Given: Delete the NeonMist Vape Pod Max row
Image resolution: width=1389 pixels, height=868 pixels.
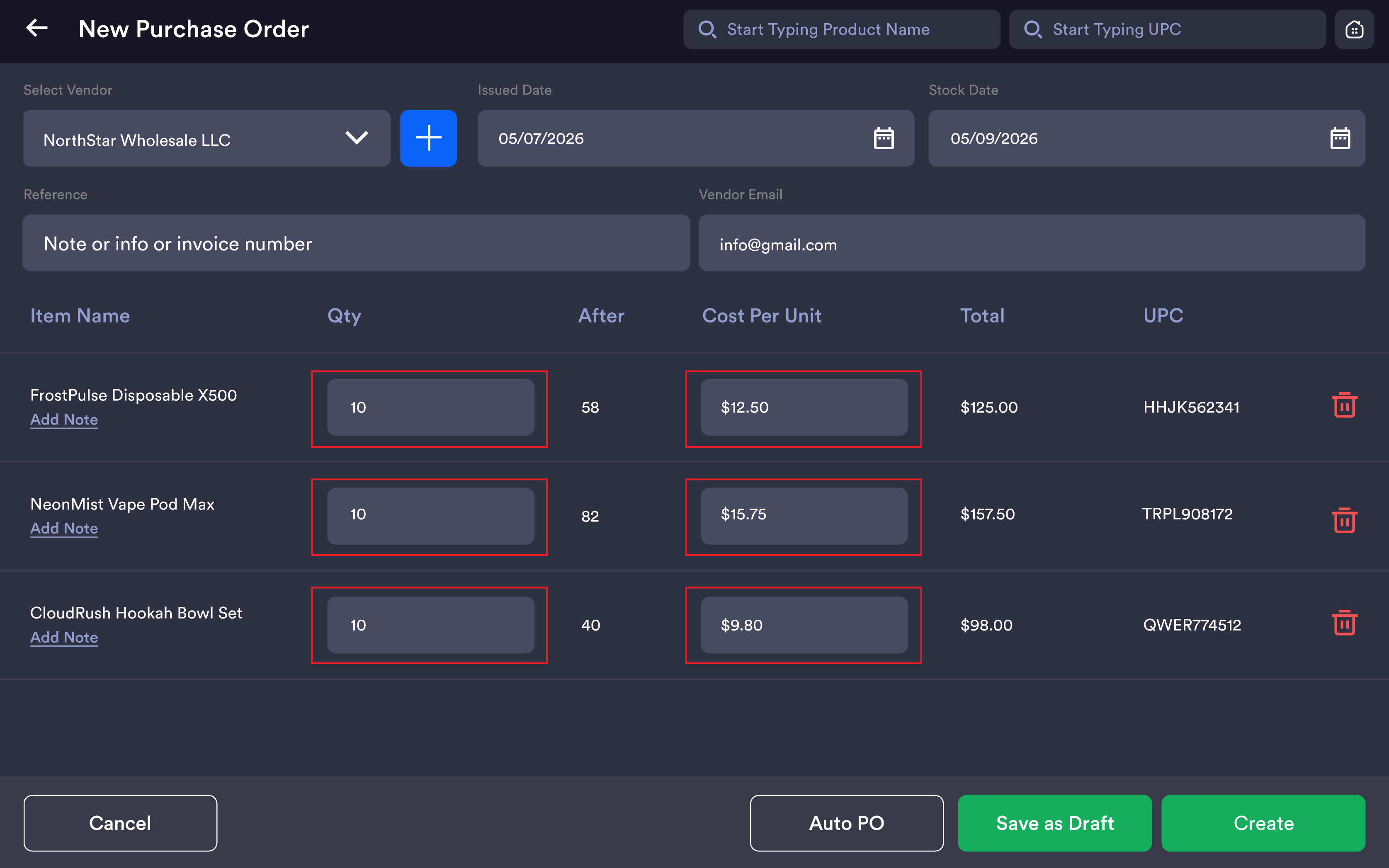Looking at the screenshot, I should click(x=1344, y=520).
